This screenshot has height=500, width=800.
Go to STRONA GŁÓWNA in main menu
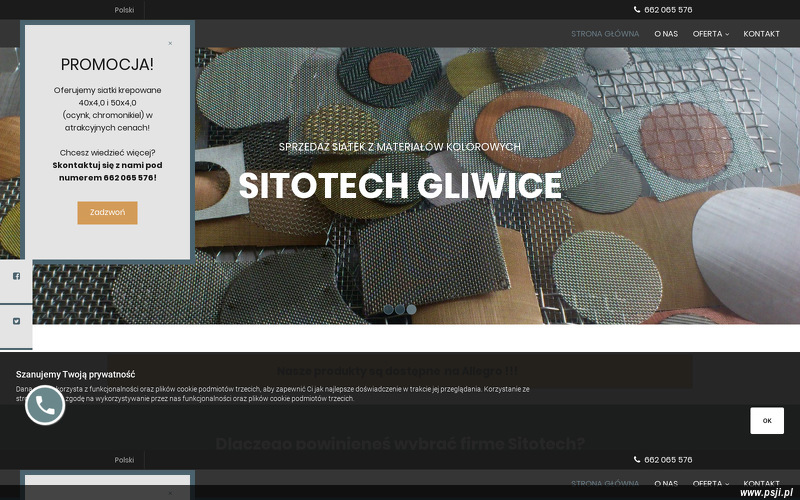[605, 34]
